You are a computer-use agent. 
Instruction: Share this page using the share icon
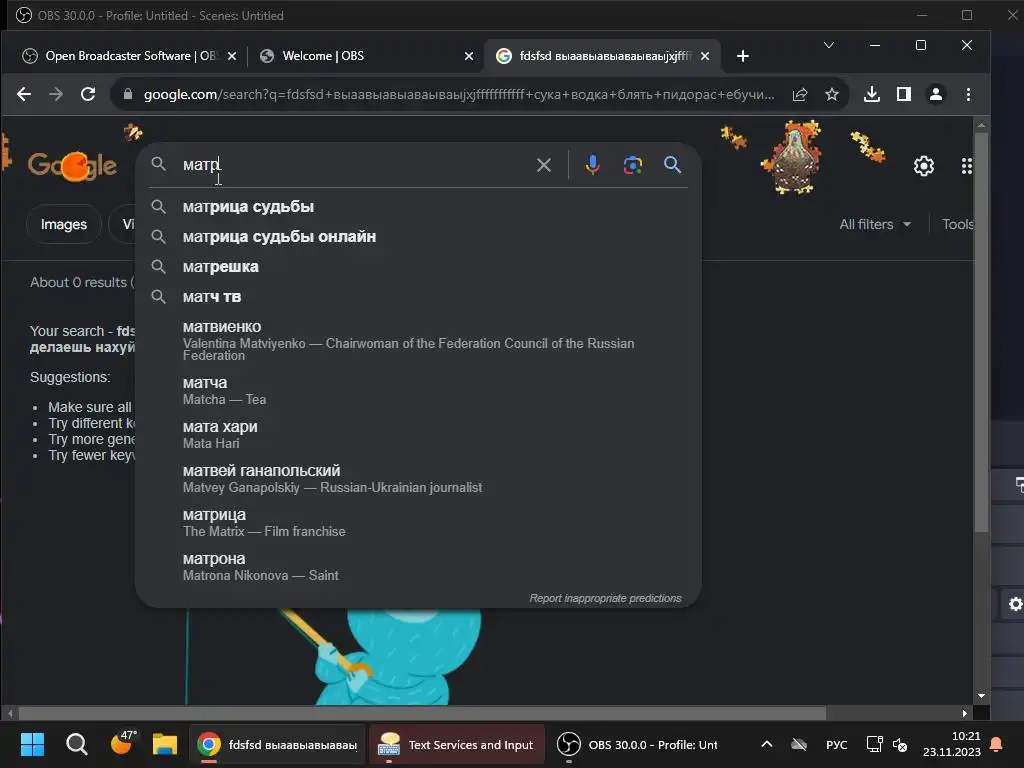[x=800, y=95]
